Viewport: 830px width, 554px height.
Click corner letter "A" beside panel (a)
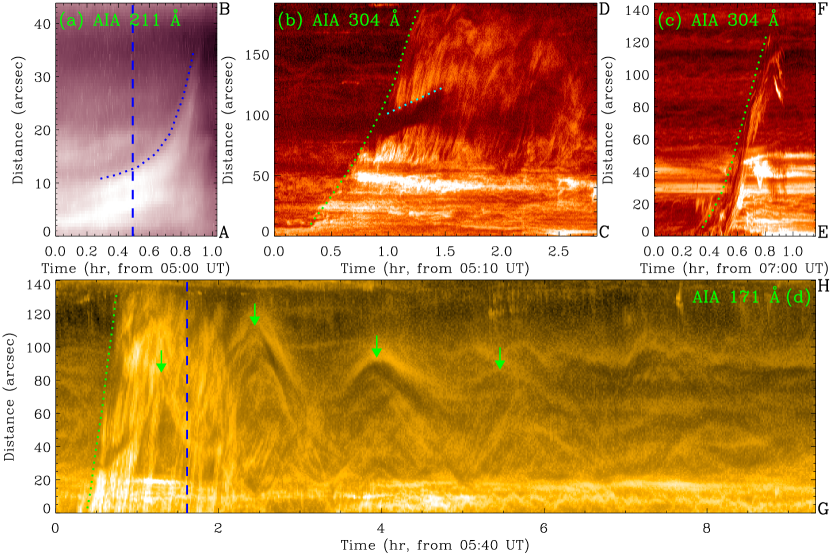click(224, 232)
